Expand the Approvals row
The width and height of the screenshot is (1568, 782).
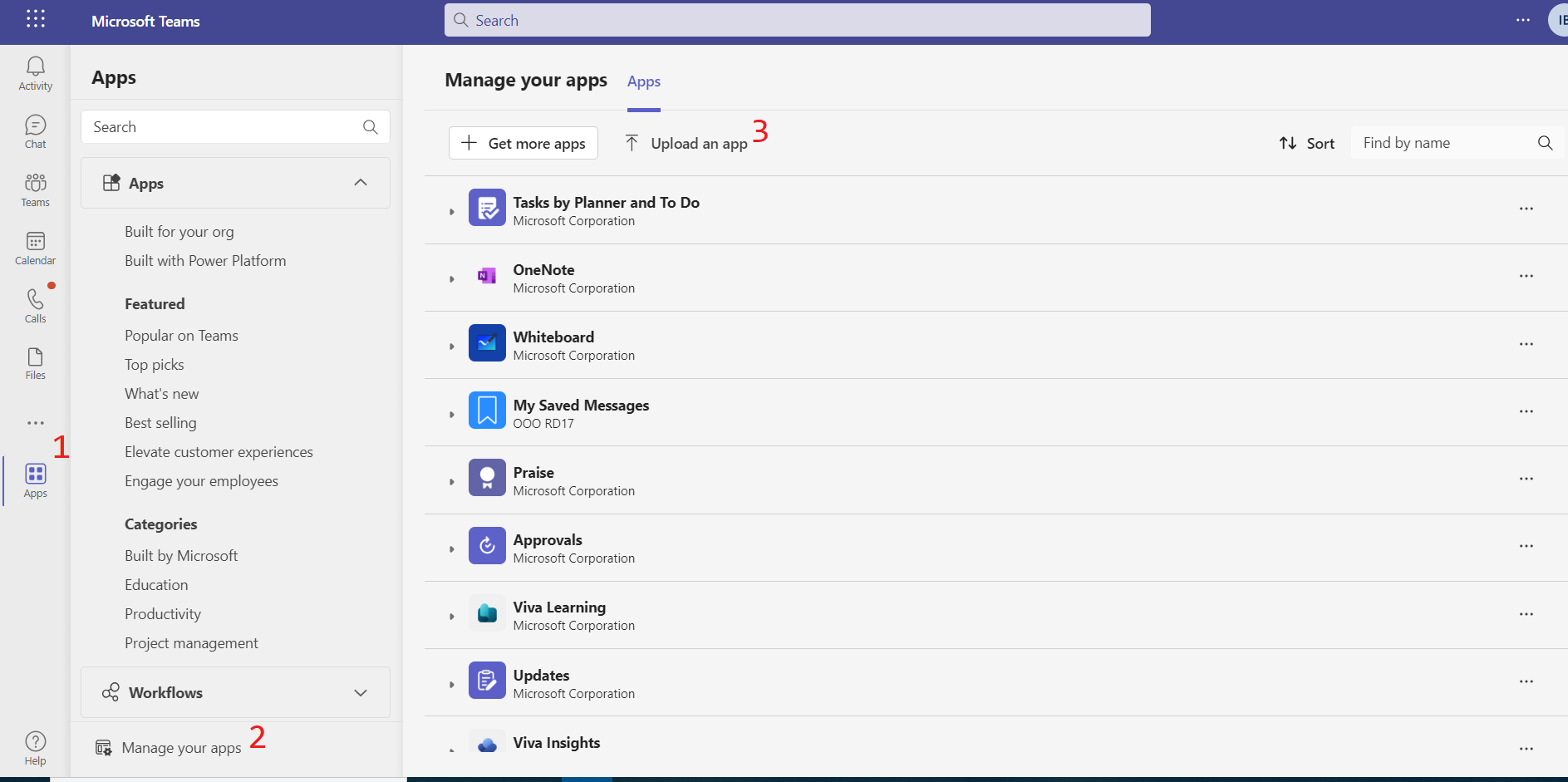point(452,549)
